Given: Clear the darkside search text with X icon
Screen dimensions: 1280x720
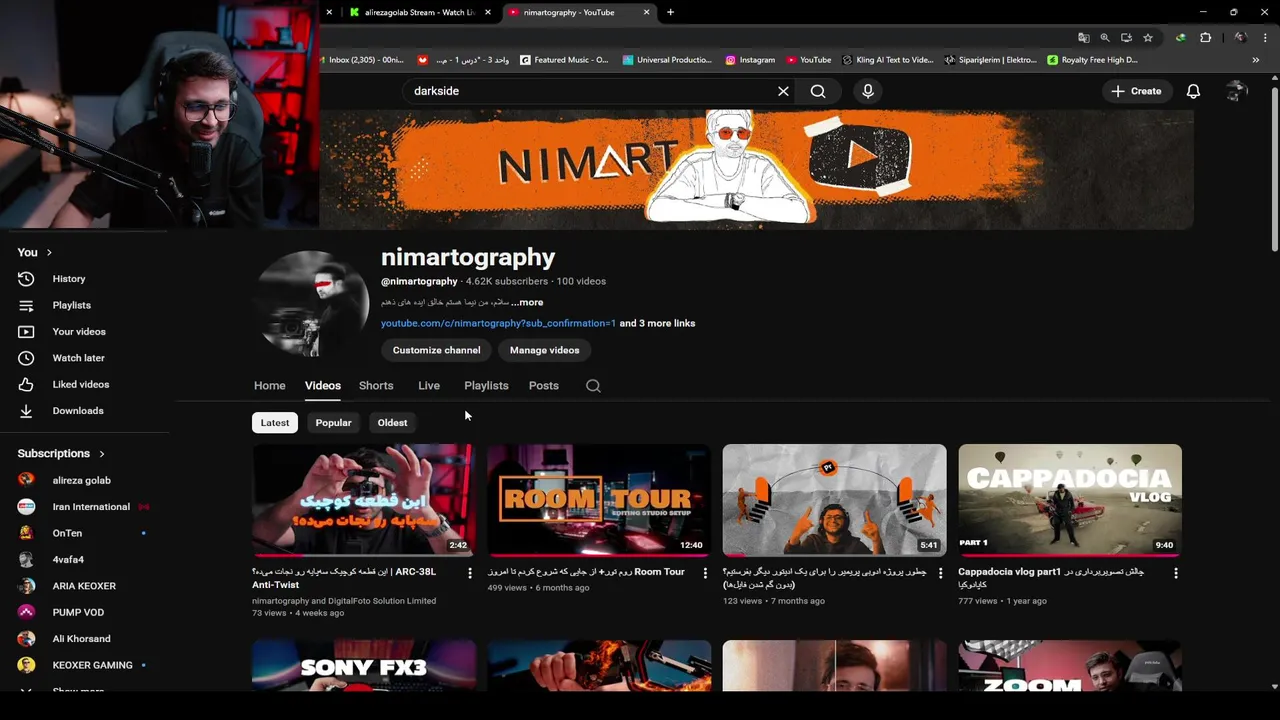Looking at the screenshot, I should click(783, 91).
